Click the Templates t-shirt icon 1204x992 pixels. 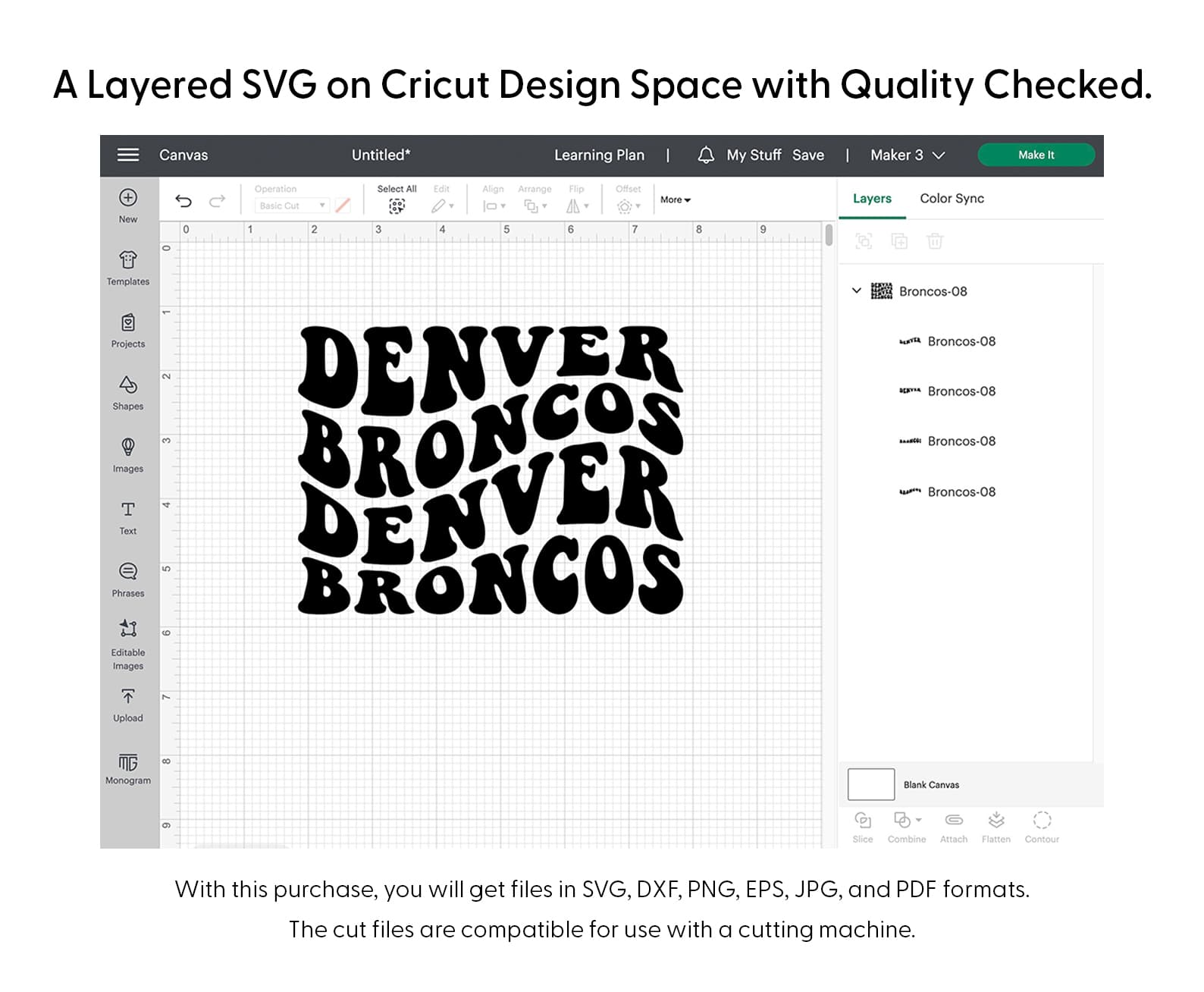click(x=128, y=268)
